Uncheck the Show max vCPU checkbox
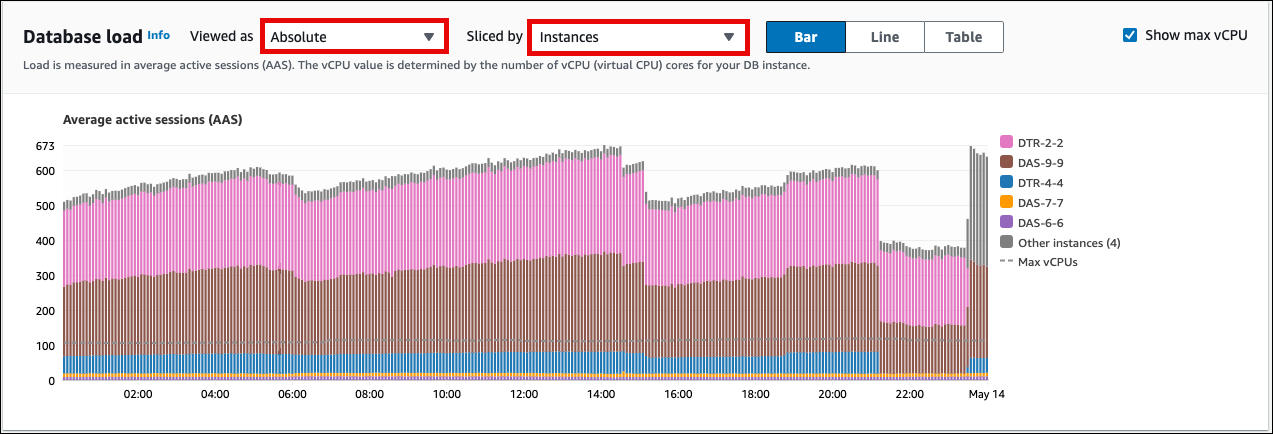Viewport: 1273px width, 434px height. tap(1130, 35)
